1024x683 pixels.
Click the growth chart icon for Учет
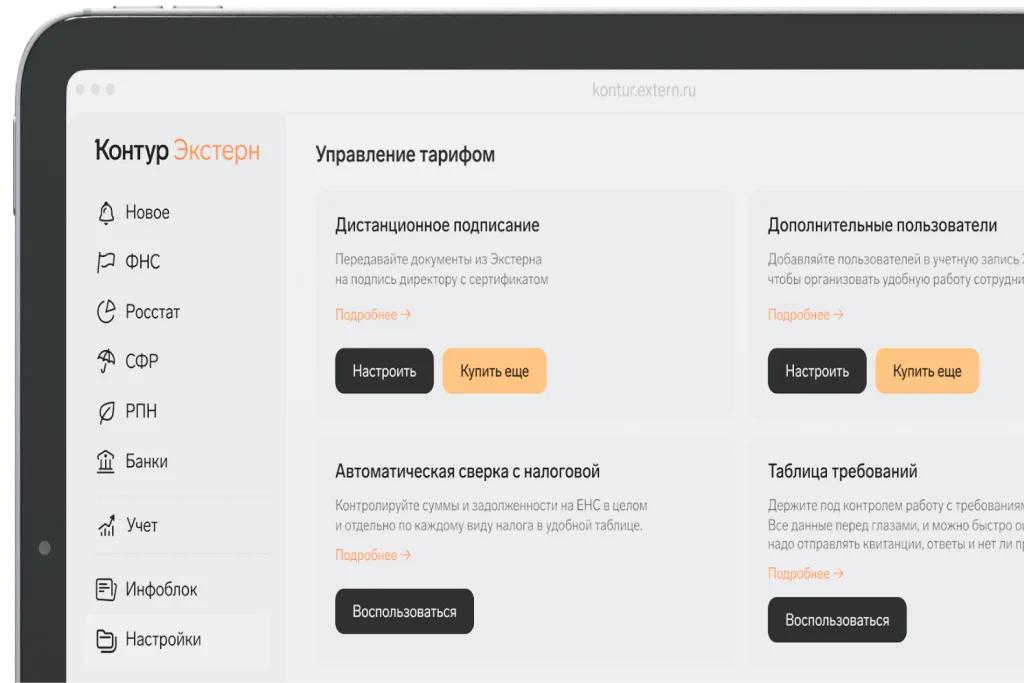coord(106,525)
